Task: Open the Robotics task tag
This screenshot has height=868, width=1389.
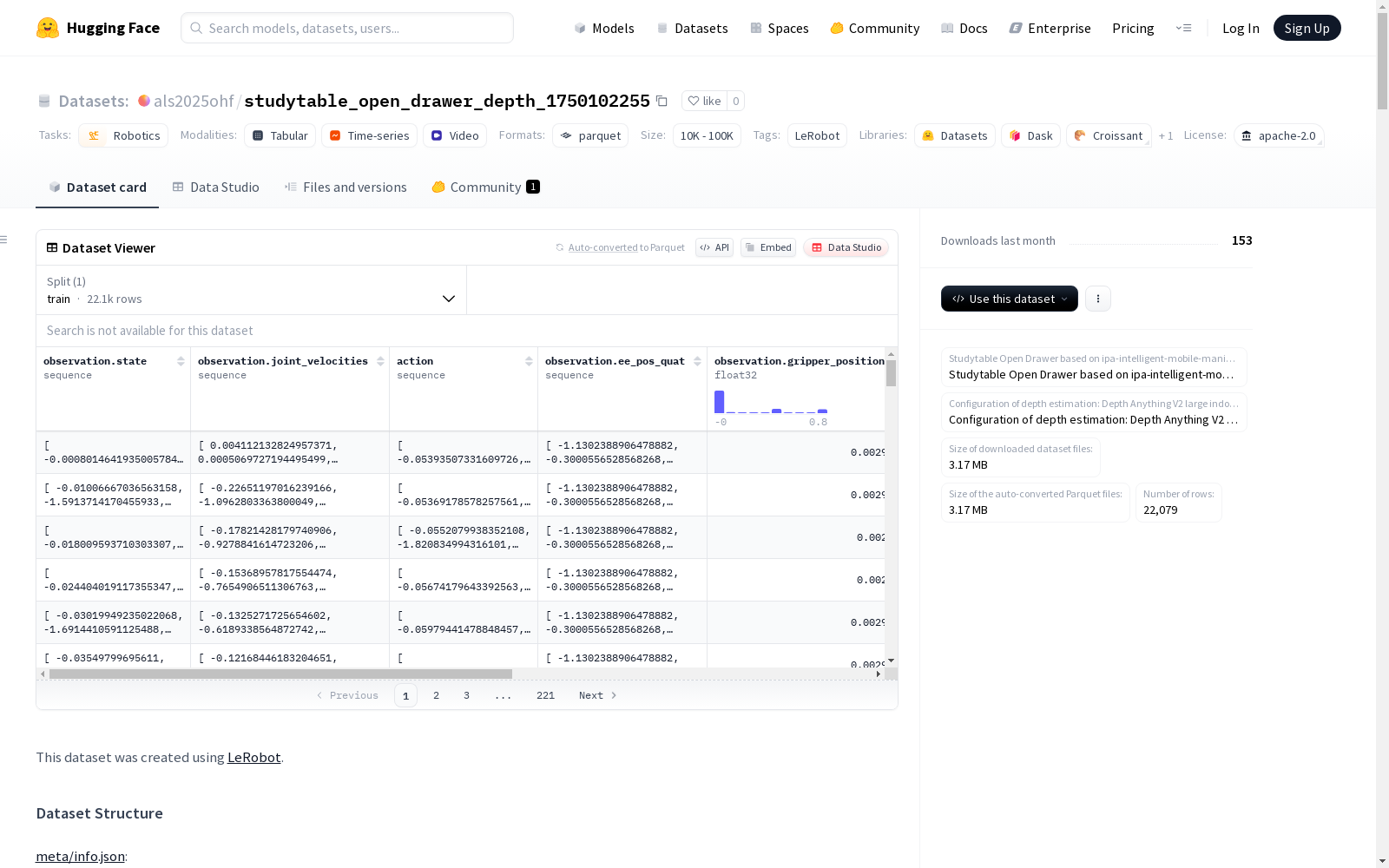Action: point(123,135)
